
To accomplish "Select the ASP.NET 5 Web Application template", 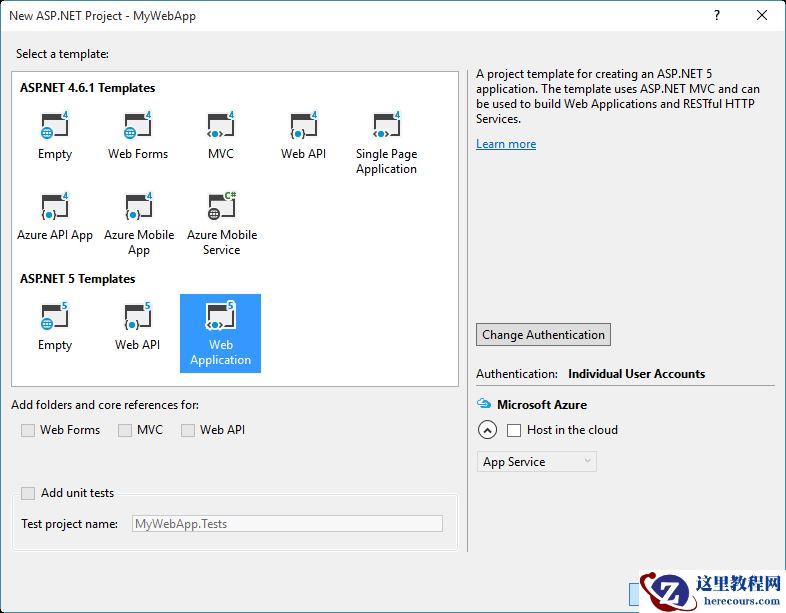I will (221, 333).
